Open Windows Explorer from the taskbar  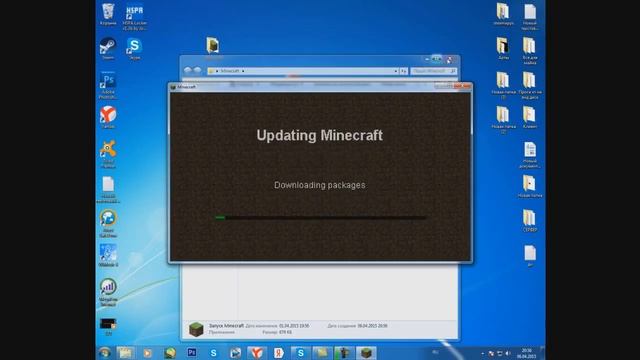tap(125, 353)
